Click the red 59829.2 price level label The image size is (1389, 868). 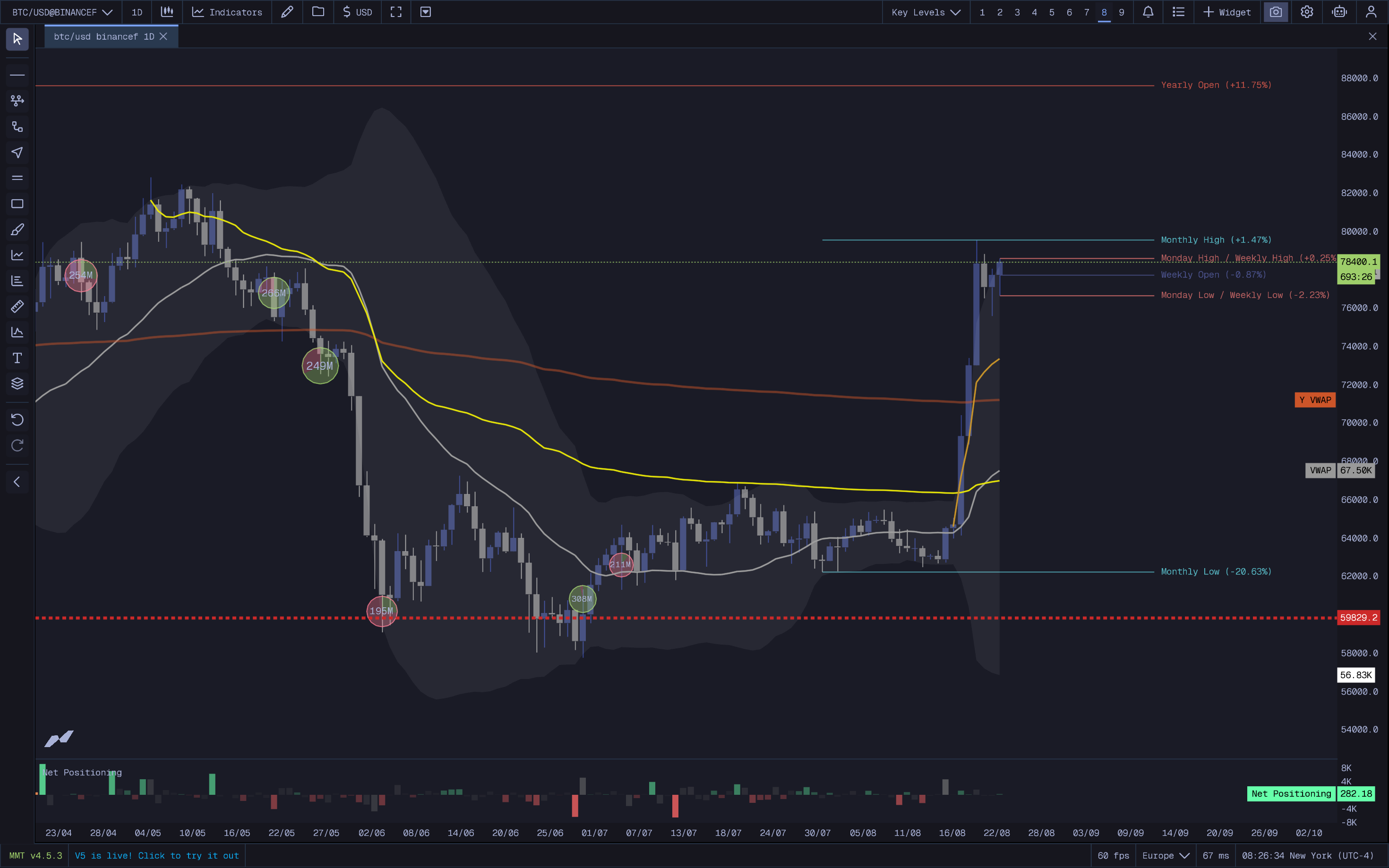click(x=1358, y=618)
